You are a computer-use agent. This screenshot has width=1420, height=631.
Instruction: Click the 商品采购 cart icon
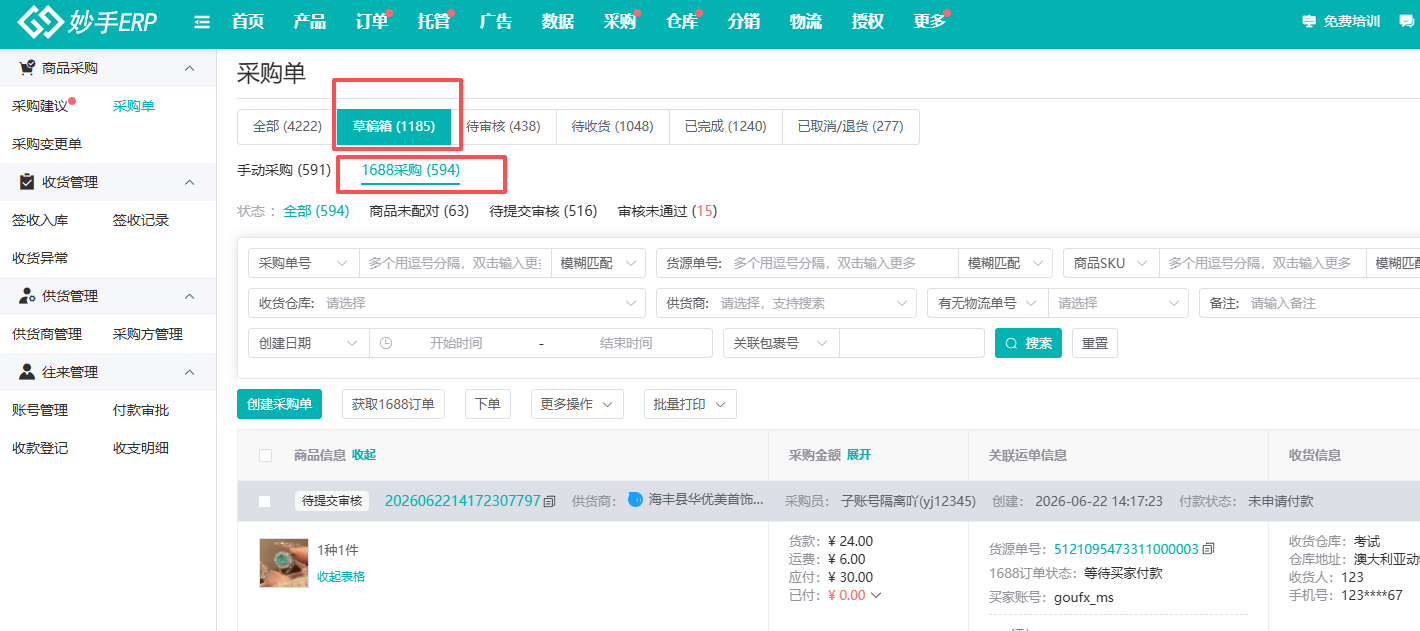point(27,68)
